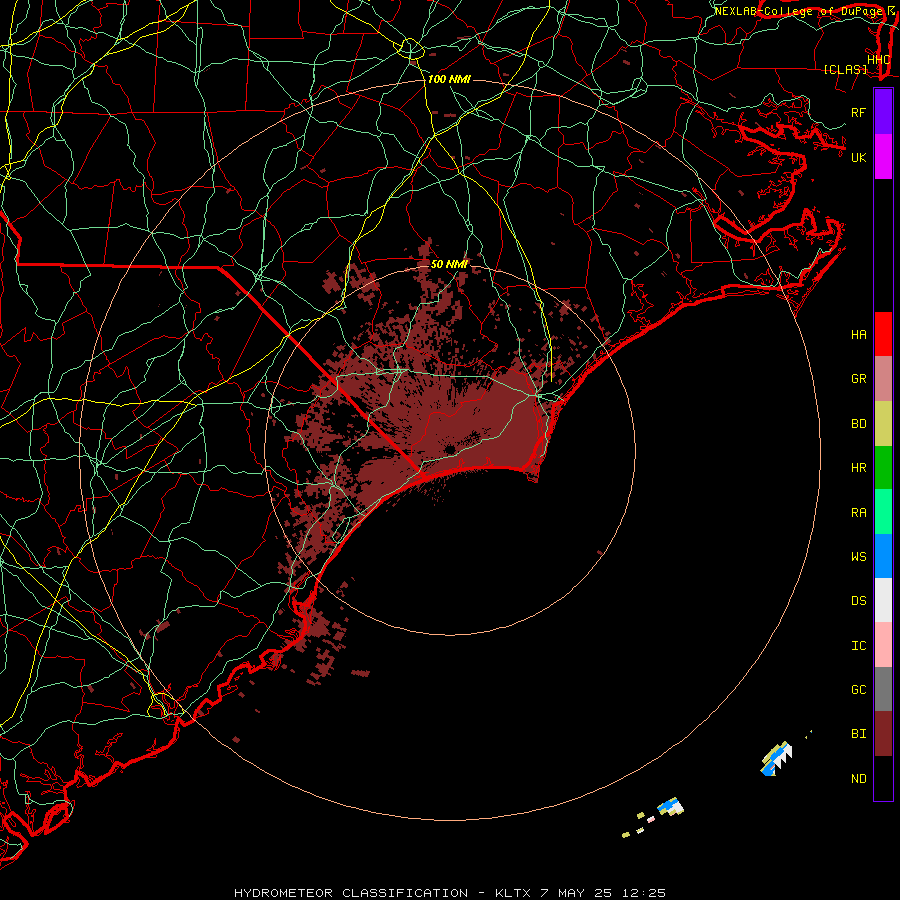Image resolution: width=900 pixels, height=900 pixels.
Task: Click the BI legend label text
Action: point(858,734)
